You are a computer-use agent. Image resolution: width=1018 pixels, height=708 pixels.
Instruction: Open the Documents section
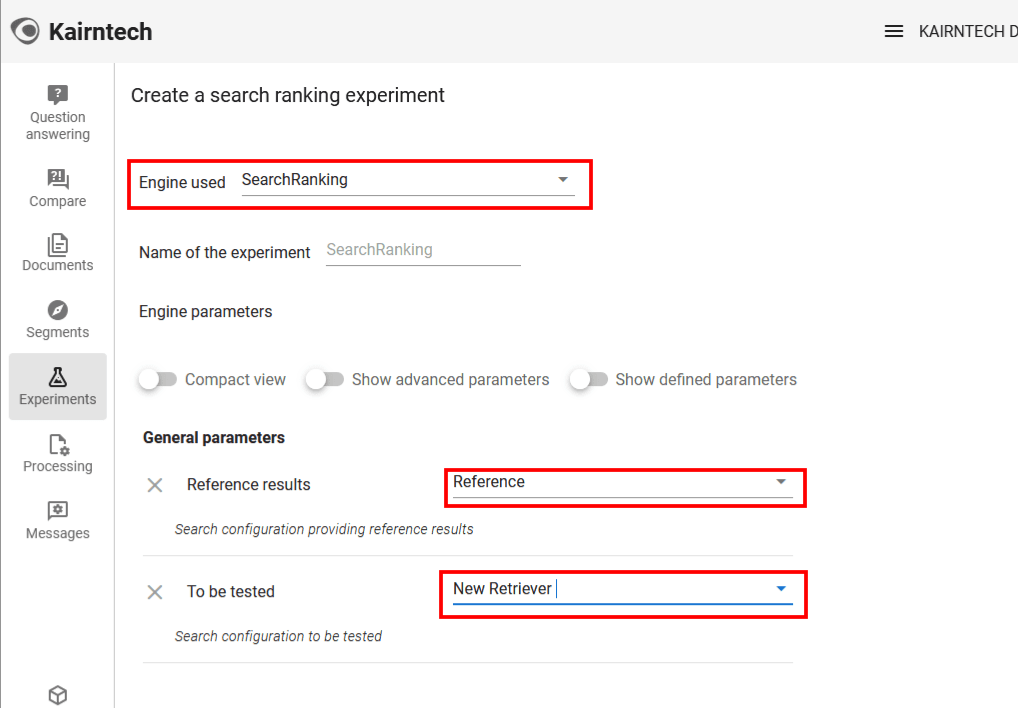(x=57, y=252)
